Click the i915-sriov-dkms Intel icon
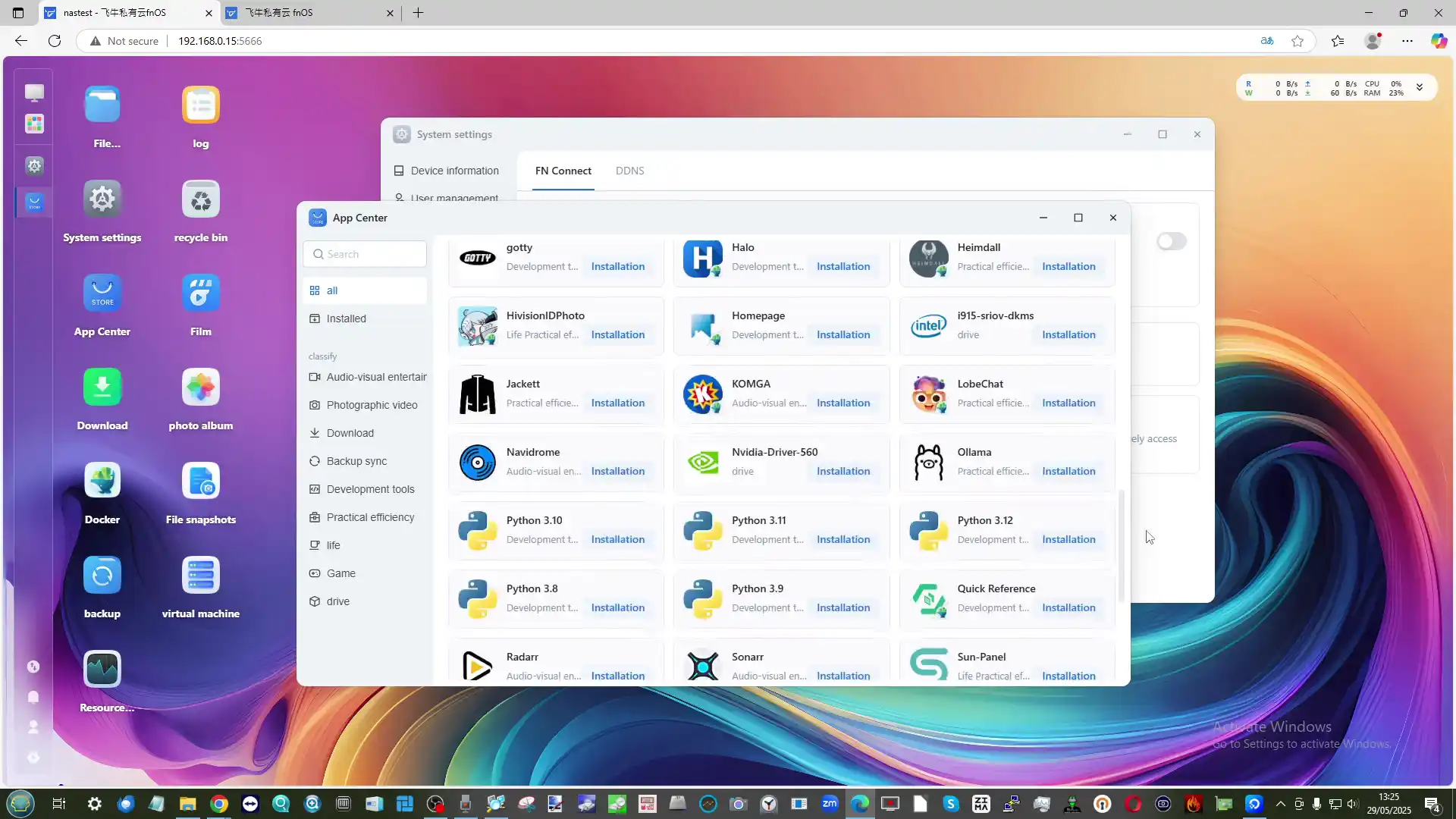 928,326
